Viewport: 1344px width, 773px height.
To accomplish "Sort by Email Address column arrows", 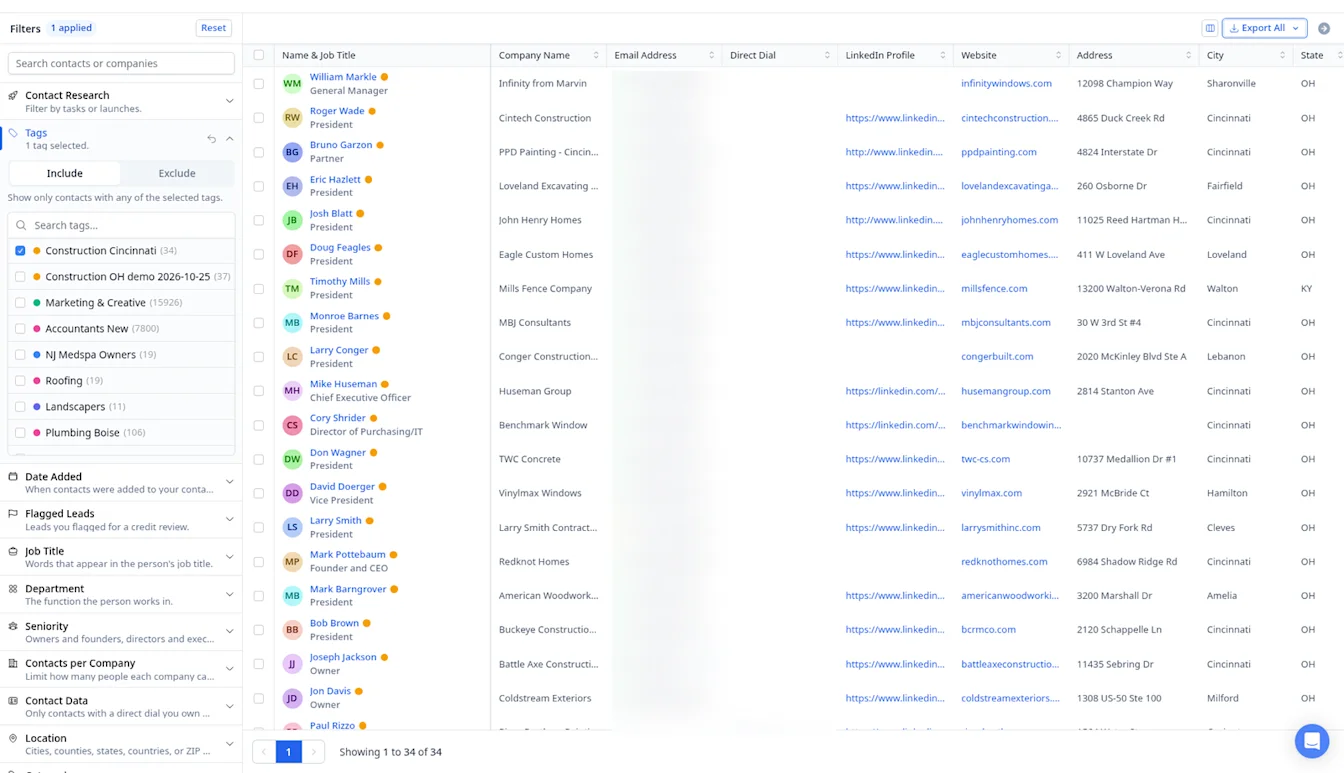I will [712, 55].
